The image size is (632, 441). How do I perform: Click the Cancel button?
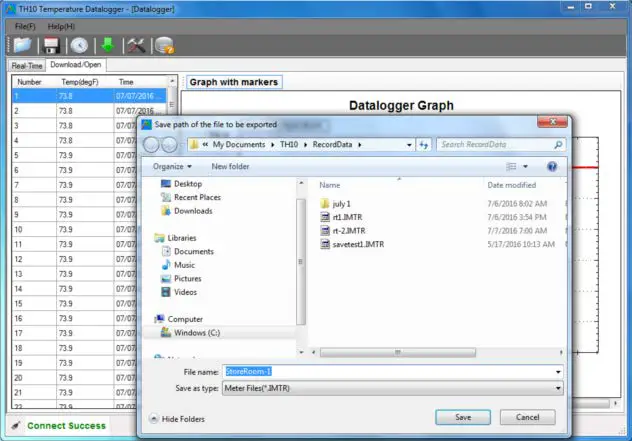(x=528, y=417)
